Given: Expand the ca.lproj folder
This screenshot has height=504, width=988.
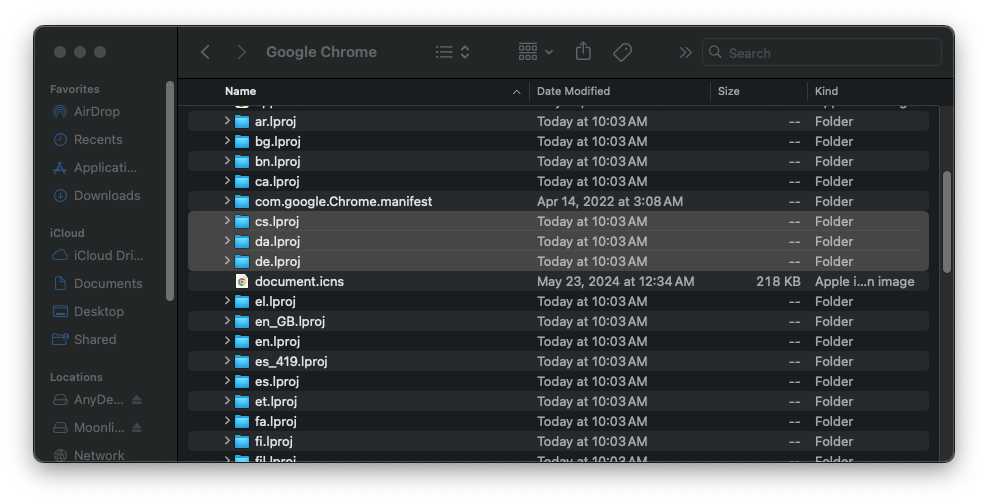Looking at the screenshot, I should tap(227, 181).
